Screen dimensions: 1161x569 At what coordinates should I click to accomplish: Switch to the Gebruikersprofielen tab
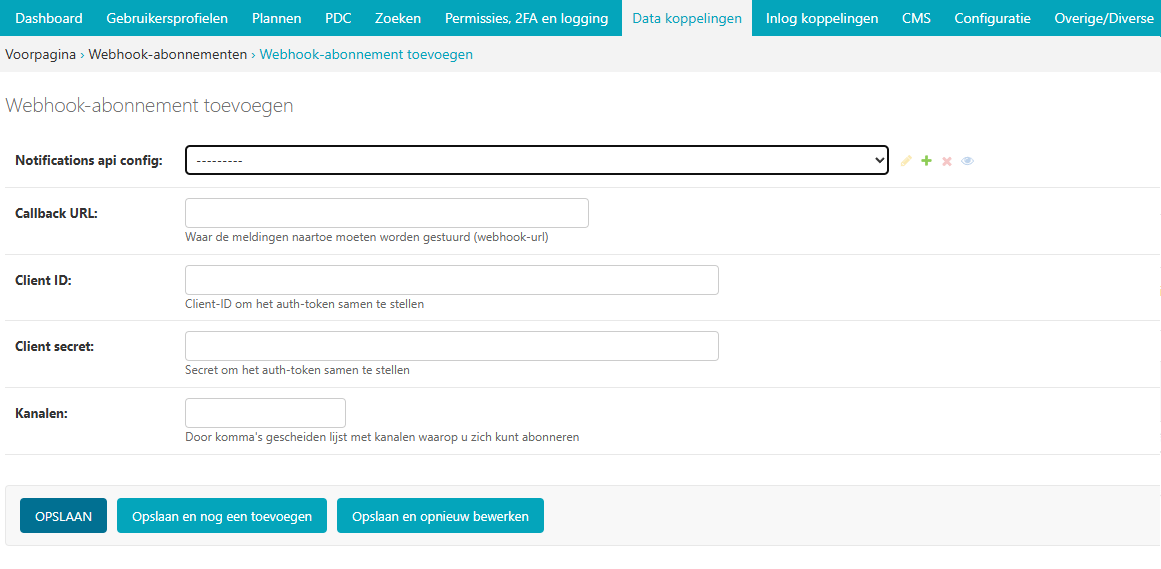[167, 18]
